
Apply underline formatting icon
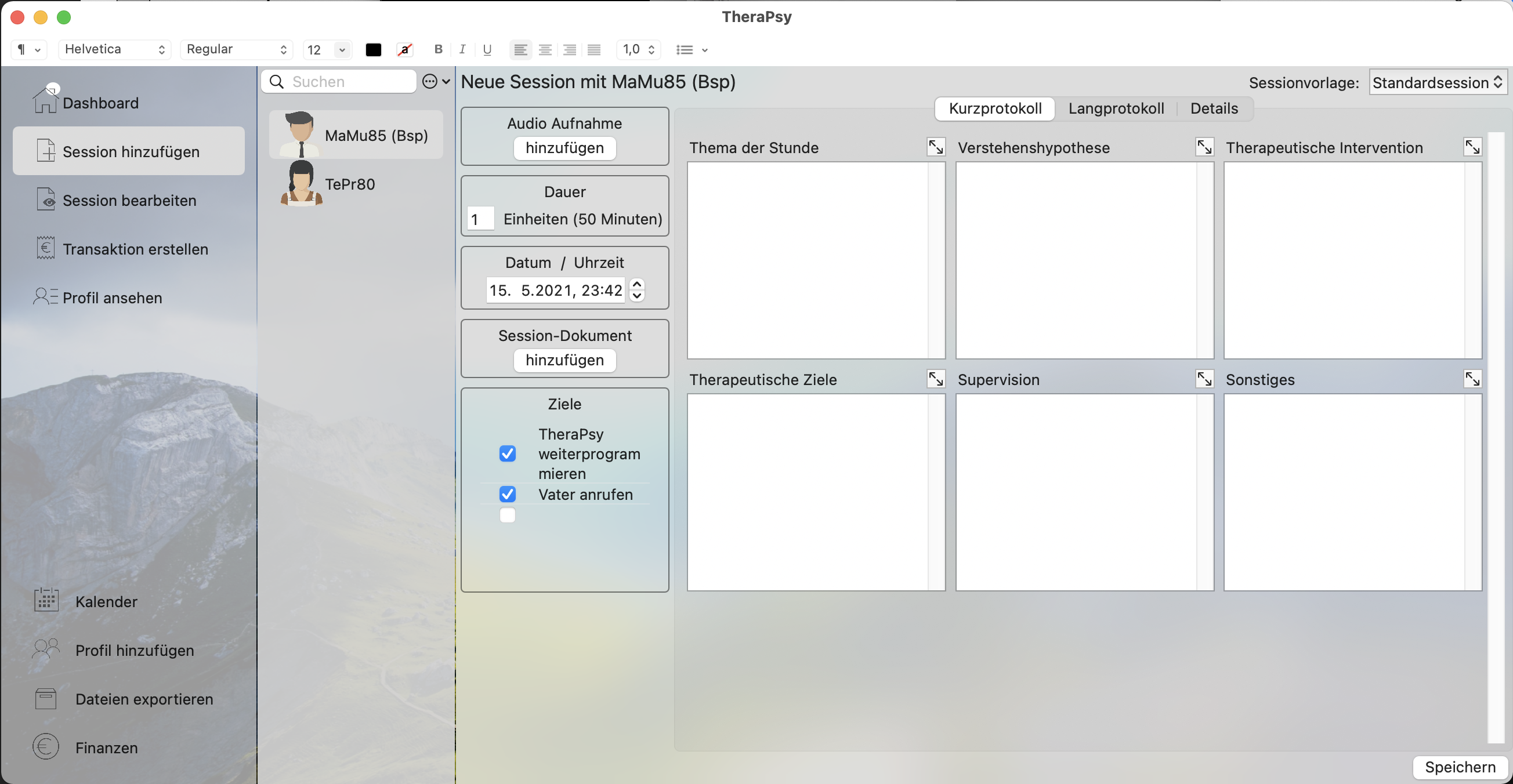(x=487, y=49)
